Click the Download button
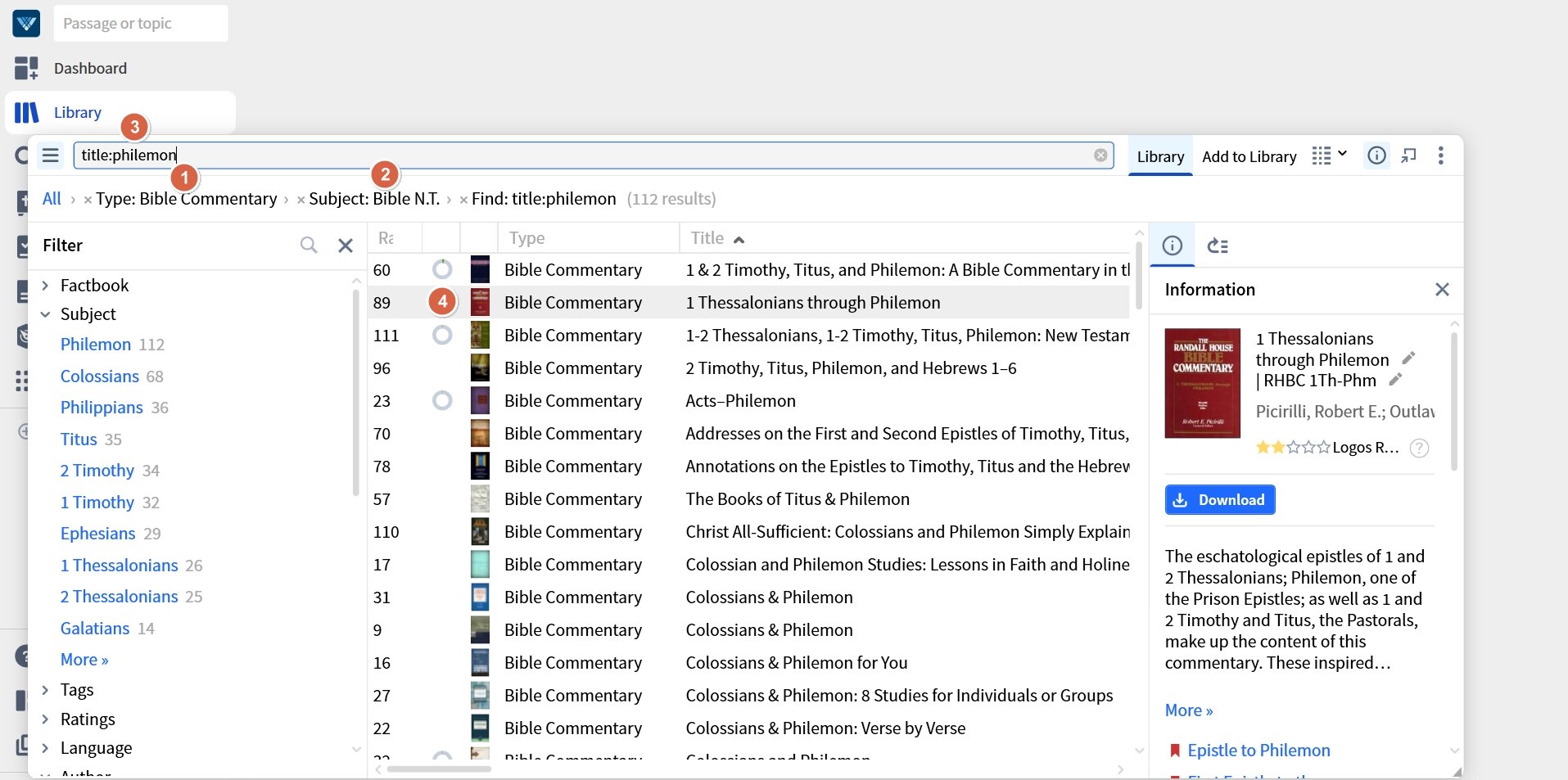Screen dimensions: 1568x780 coord(1220,499)
